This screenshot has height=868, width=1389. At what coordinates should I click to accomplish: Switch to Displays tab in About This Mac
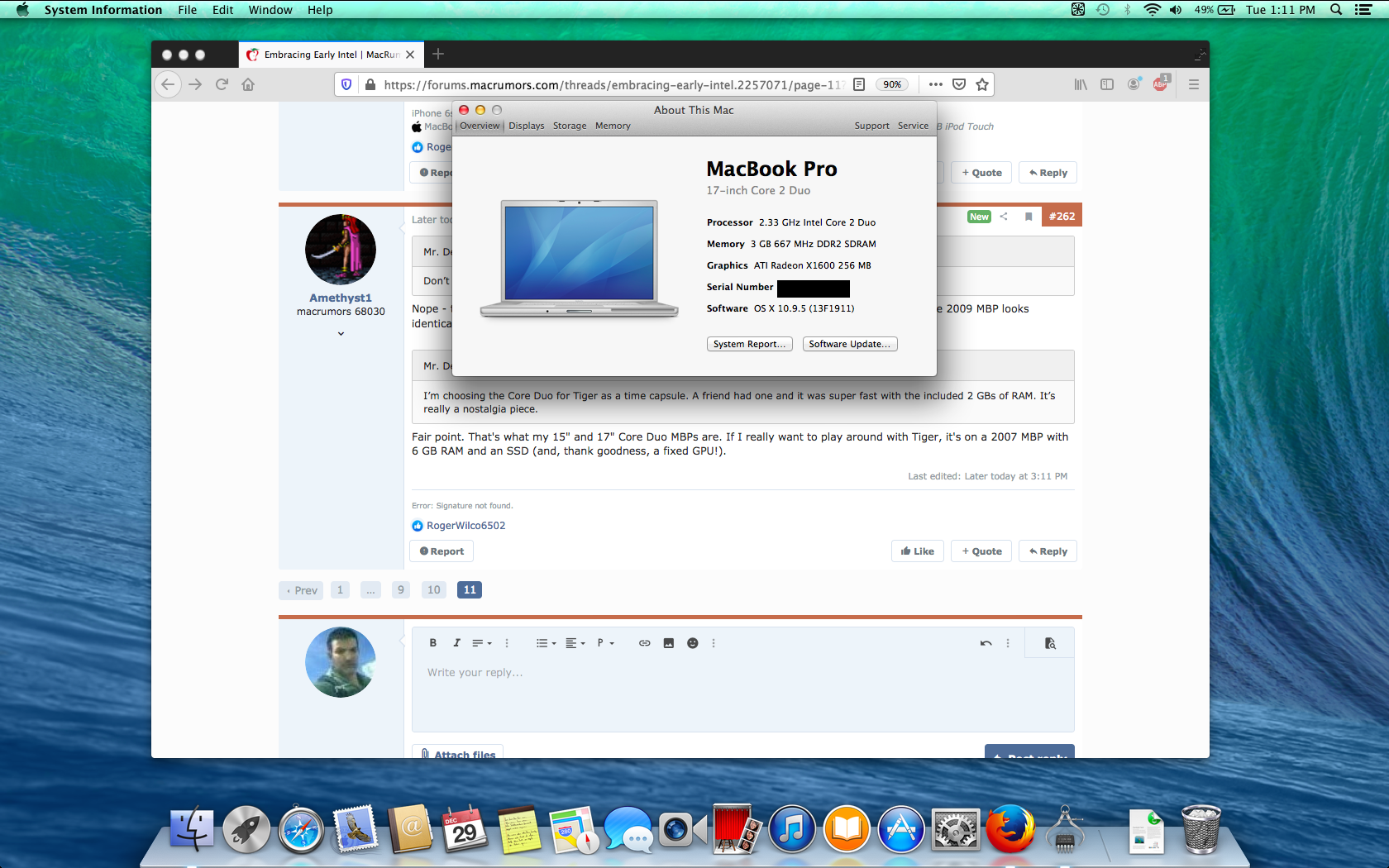pos(527,126)
